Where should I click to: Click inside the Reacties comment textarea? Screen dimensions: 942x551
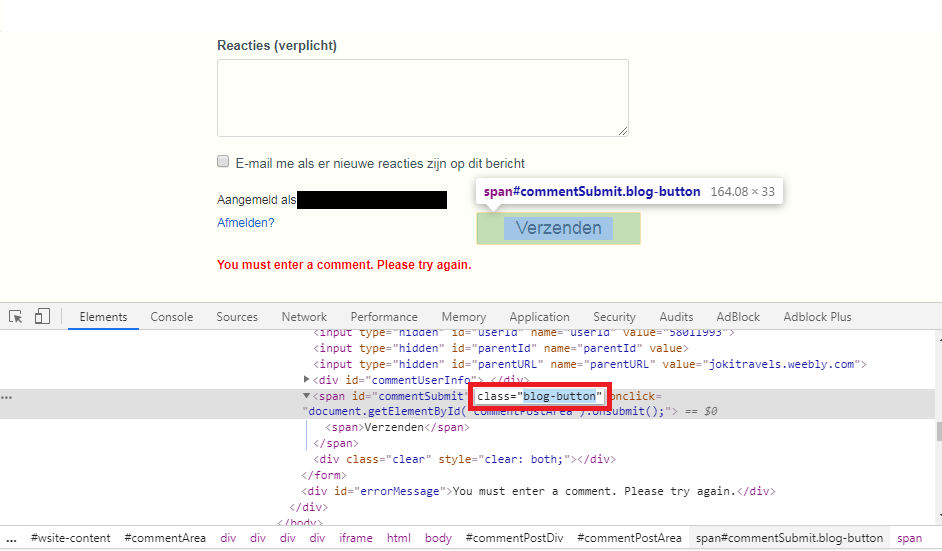point(422,97)
